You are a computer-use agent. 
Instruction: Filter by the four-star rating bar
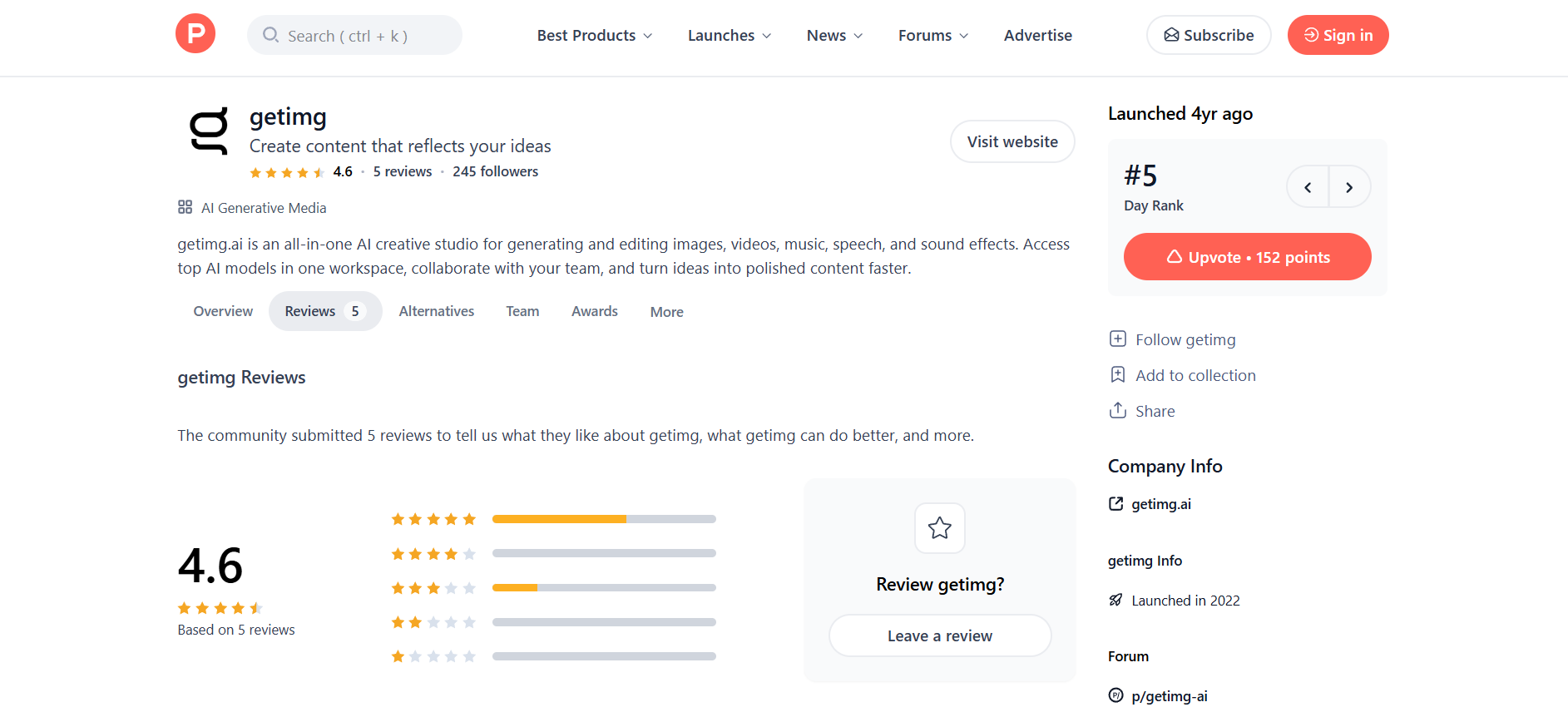pos(604,553)
